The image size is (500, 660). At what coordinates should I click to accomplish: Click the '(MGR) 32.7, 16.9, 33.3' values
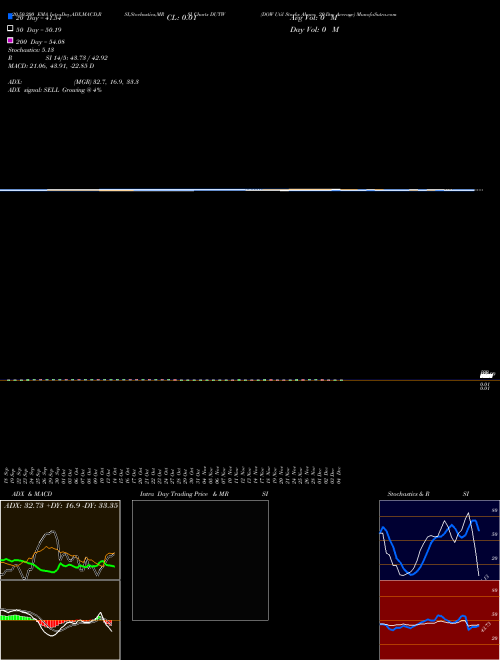coord(106,82)
